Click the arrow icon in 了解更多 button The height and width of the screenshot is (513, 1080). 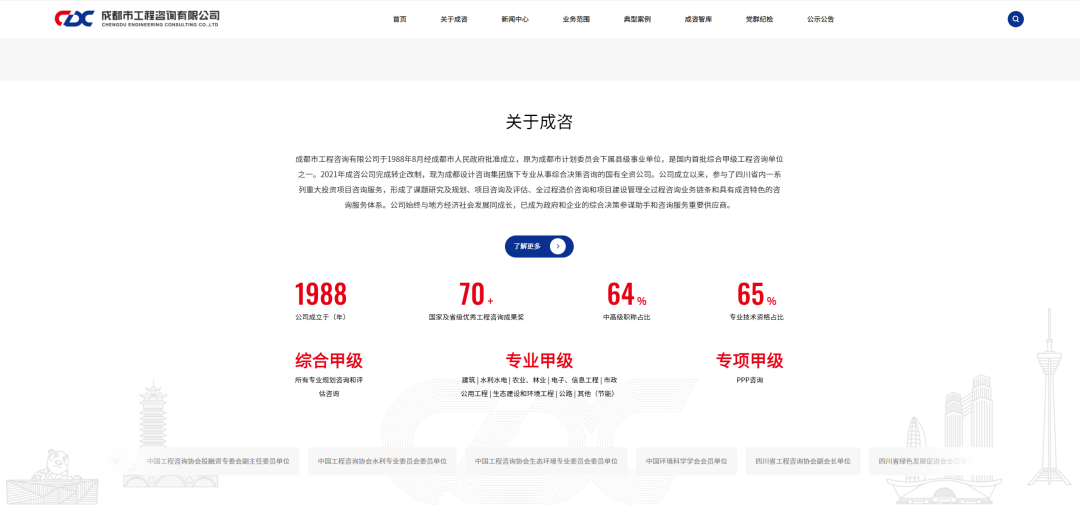click(x=557, y=246)
